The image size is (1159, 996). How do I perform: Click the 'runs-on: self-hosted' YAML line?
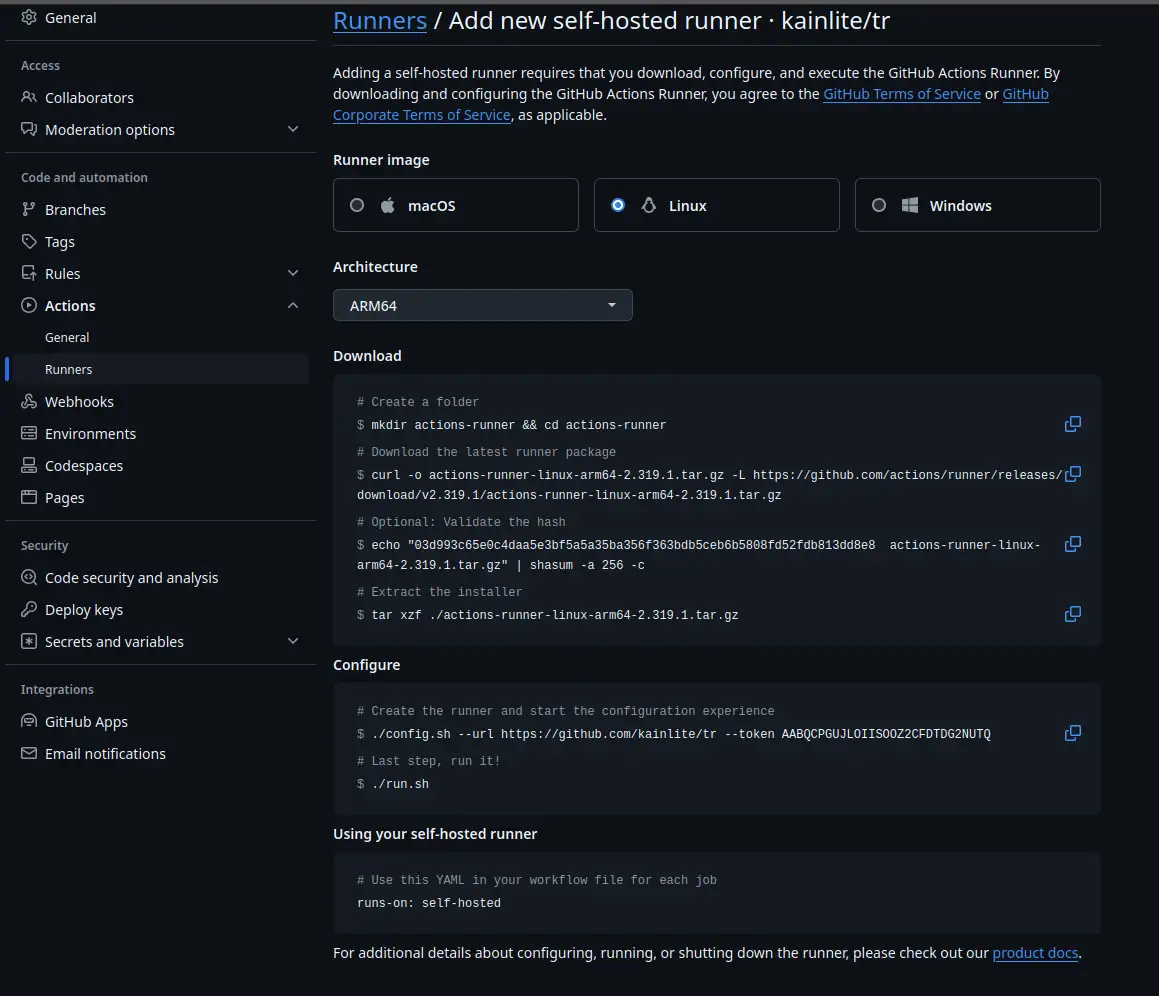pyautogui.click(x=429, y=903)
